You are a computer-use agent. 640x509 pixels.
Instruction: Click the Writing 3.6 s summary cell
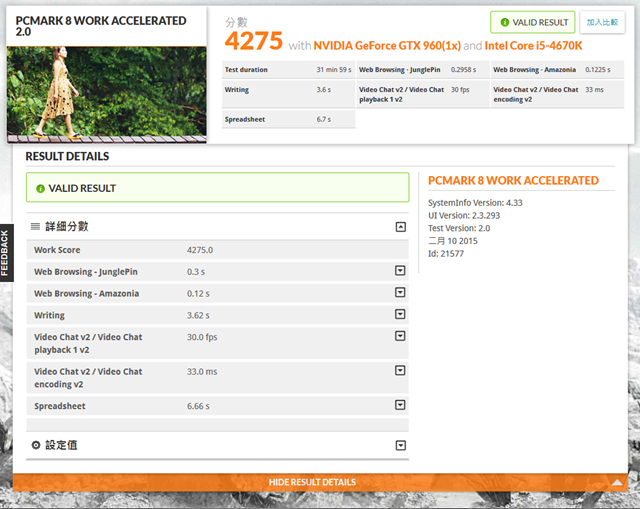(288, 94)
